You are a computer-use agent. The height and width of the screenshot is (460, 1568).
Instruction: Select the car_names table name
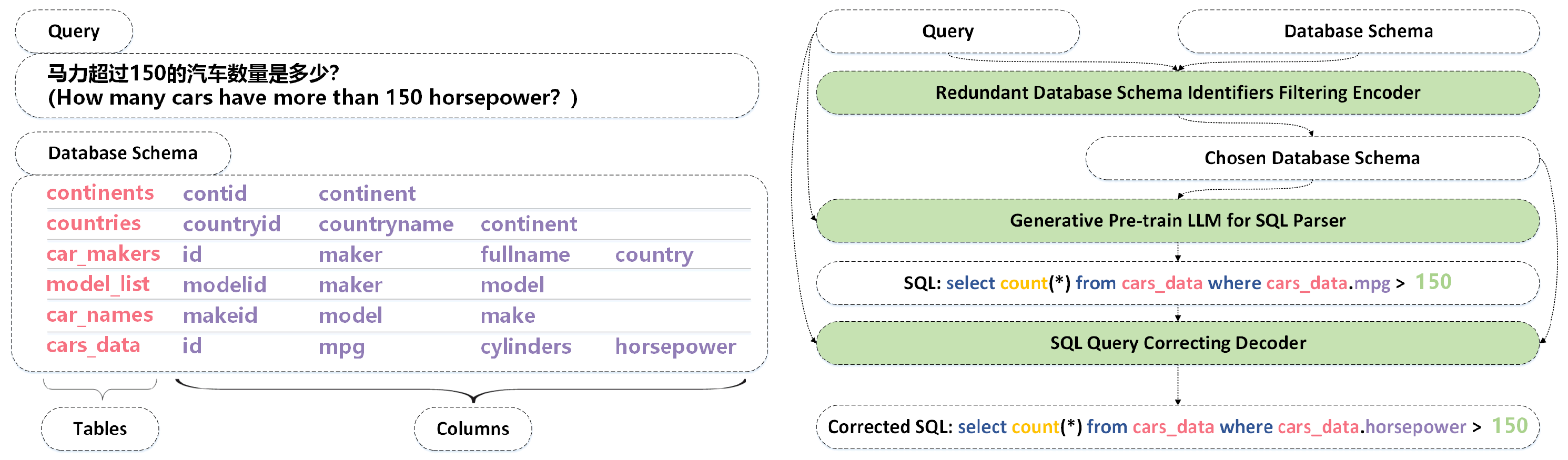pos(99,315)
